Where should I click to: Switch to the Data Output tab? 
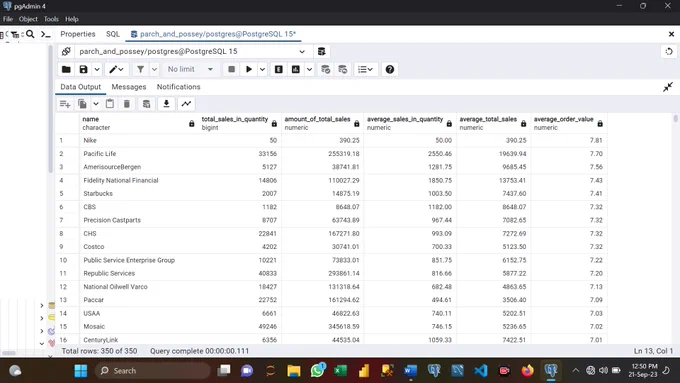pos(81,87)
